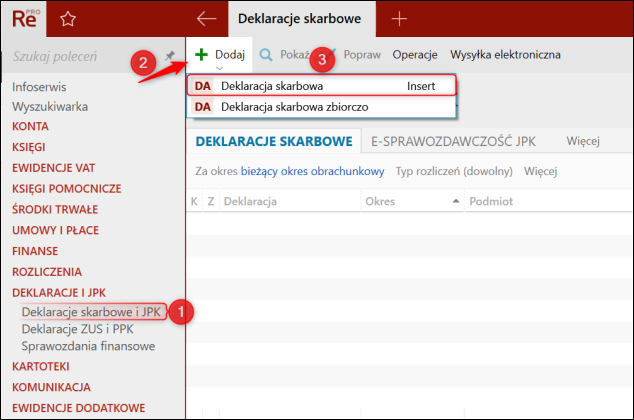The image size is (634, 420).
Task: Open the Typ rozliczeń (dowolny) filter
Action: 454,171
